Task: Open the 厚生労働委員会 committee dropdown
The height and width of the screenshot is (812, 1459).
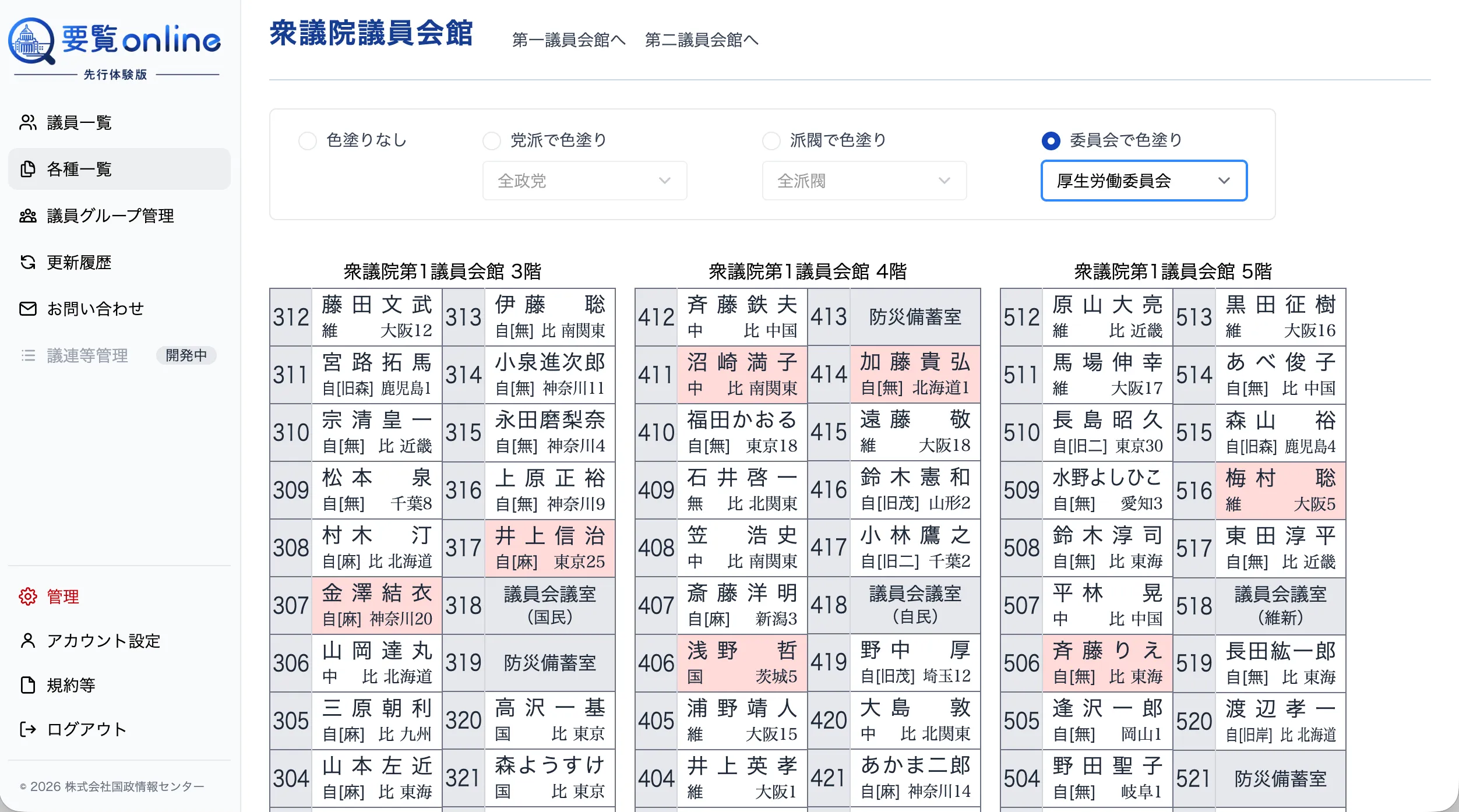Action: [1144, 181]
